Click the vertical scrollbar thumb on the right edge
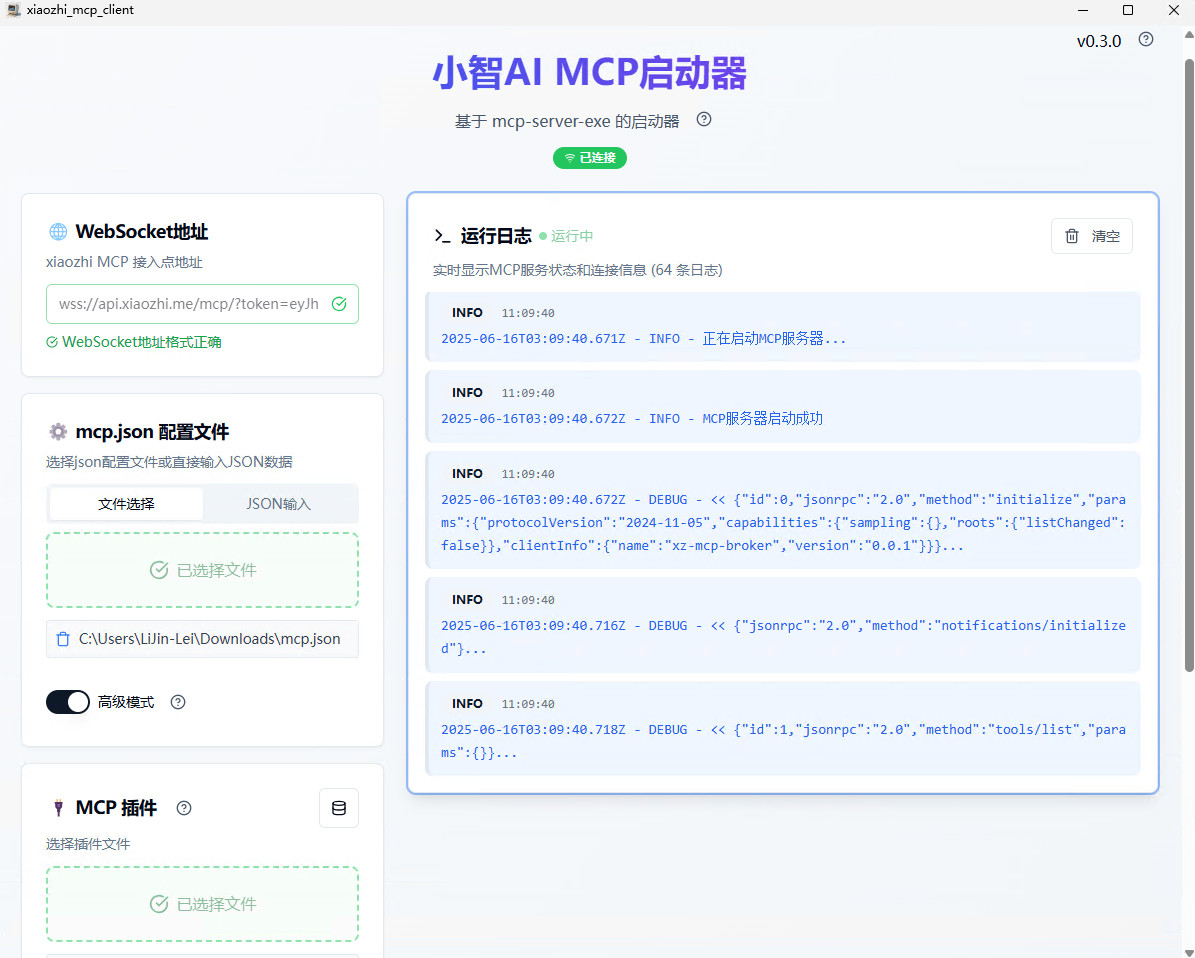Screen dimensions: 1195x958 (x=1189, y=366)
